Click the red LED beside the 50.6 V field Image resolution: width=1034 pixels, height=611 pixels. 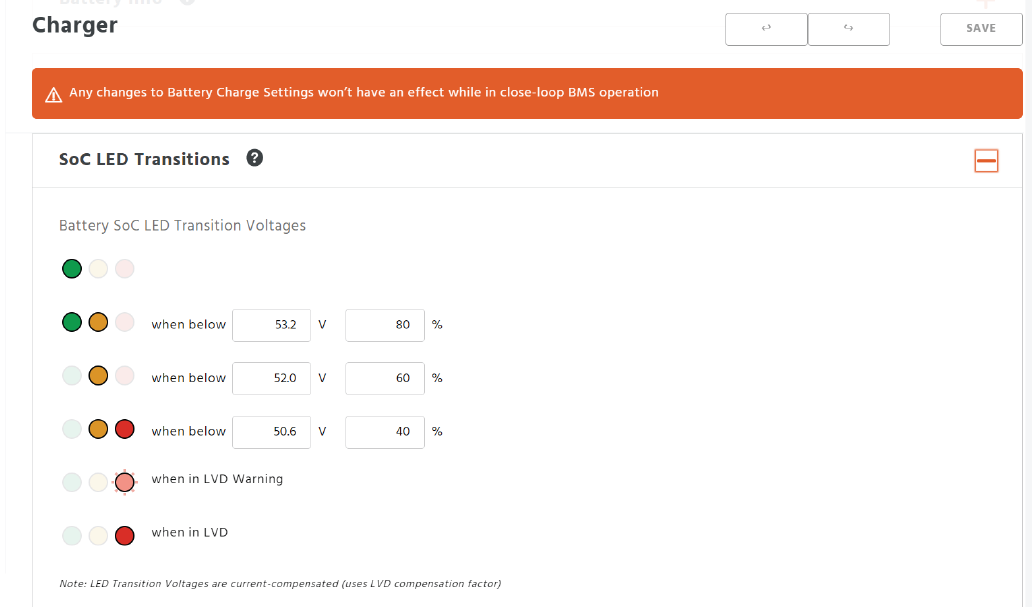point(124,429)
